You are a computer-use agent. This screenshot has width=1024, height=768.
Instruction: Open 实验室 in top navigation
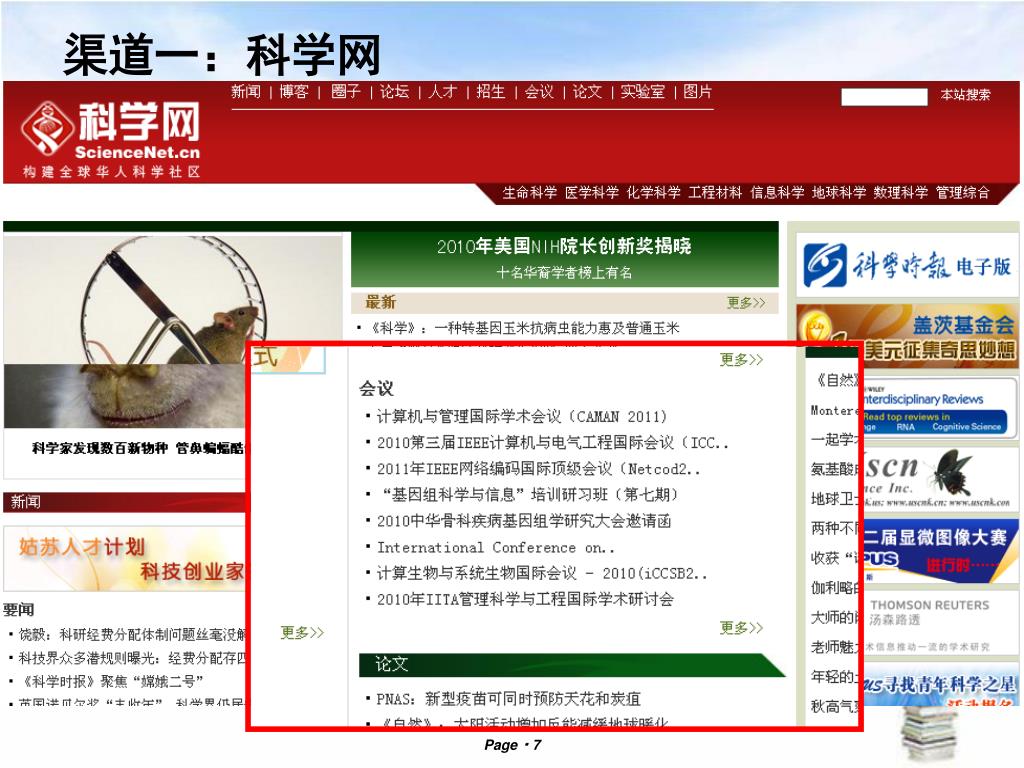(643, 91)
